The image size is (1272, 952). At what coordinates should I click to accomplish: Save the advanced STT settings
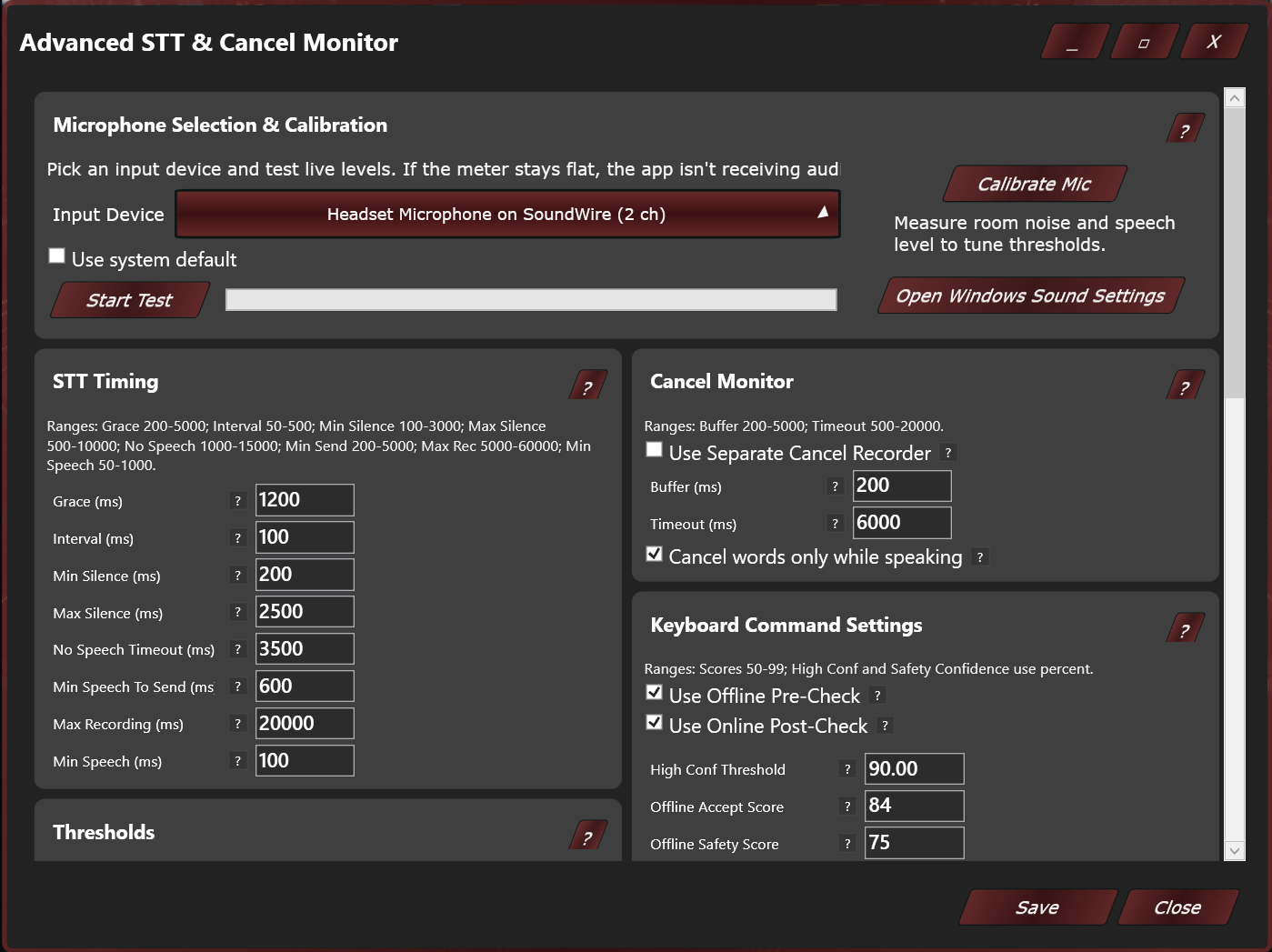click(x=1037, y=907)
